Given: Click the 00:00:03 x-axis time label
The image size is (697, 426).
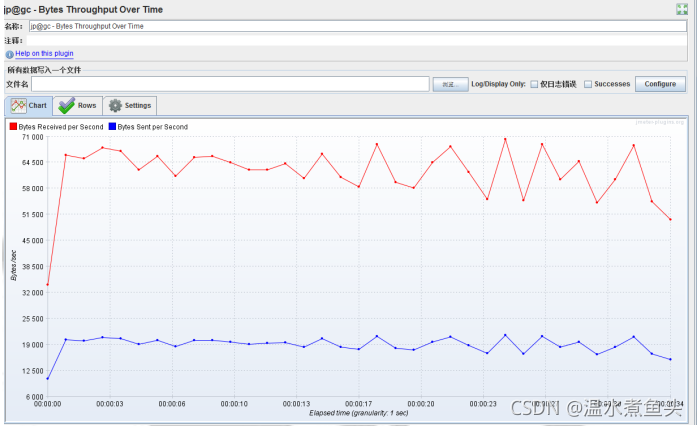Looking at the screenshot, I should pyautogui.click(x=109, y=404).
